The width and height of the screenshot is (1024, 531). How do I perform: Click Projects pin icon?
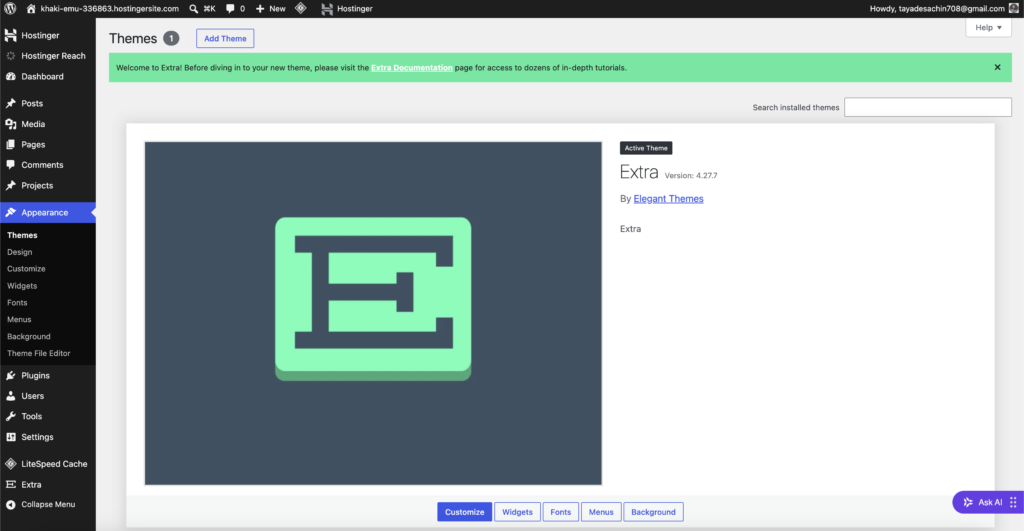[10, 185]
